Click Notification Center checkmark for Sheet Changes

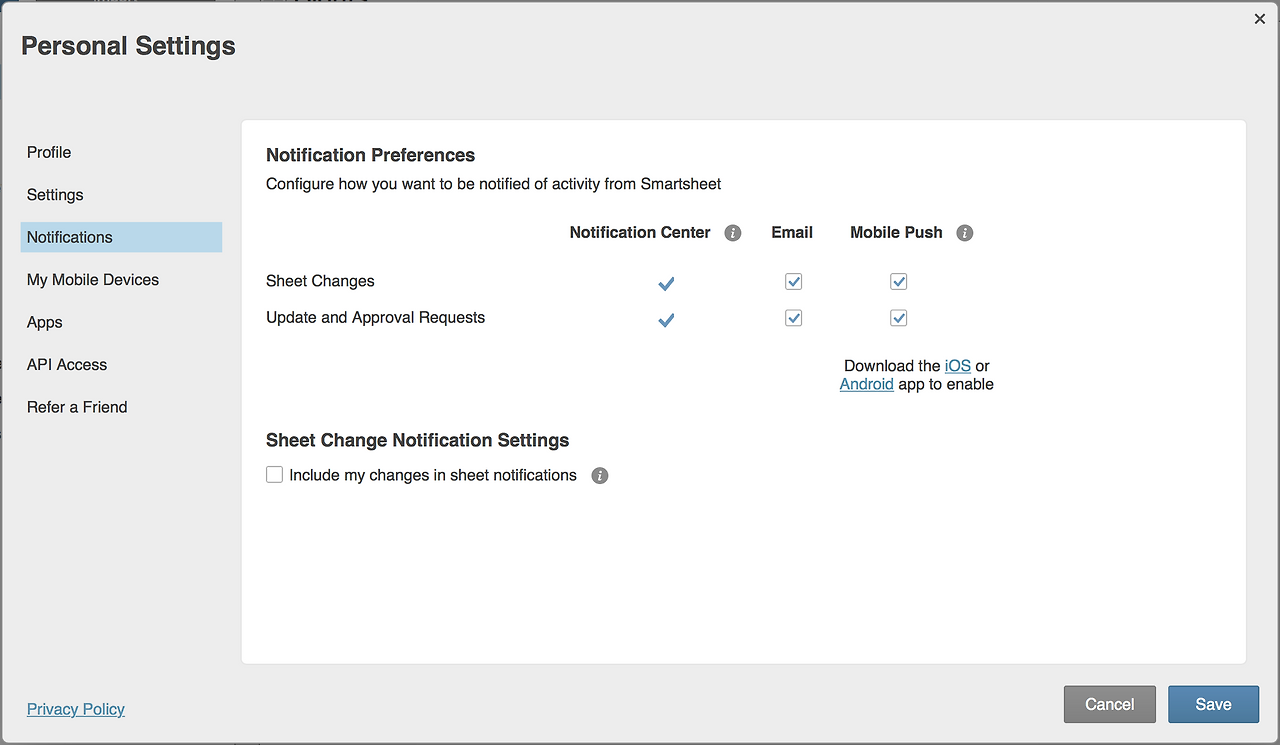coord(666,284)
